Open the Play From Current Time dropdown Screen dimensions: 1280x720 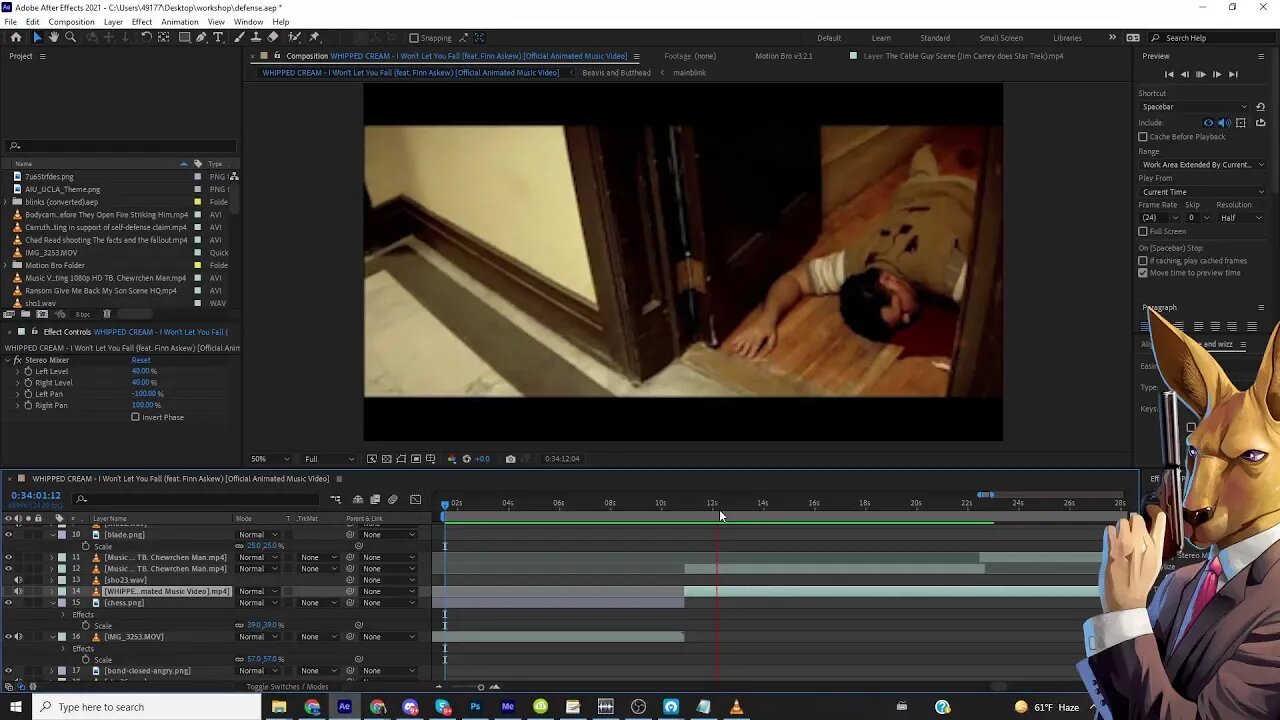(x=1203, y=192)
